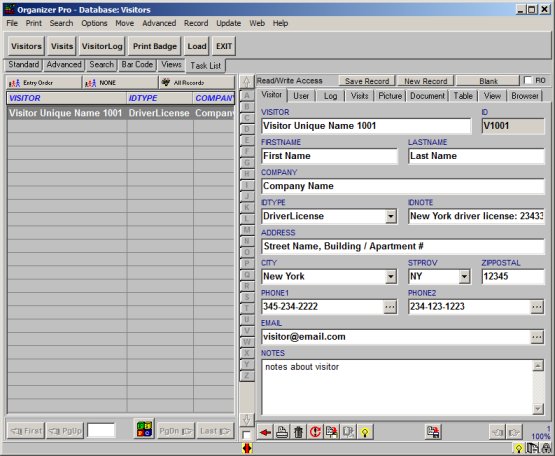Switch to the Browser tab
Viewport: 555px width, 456px height.
tap(525, 96)
